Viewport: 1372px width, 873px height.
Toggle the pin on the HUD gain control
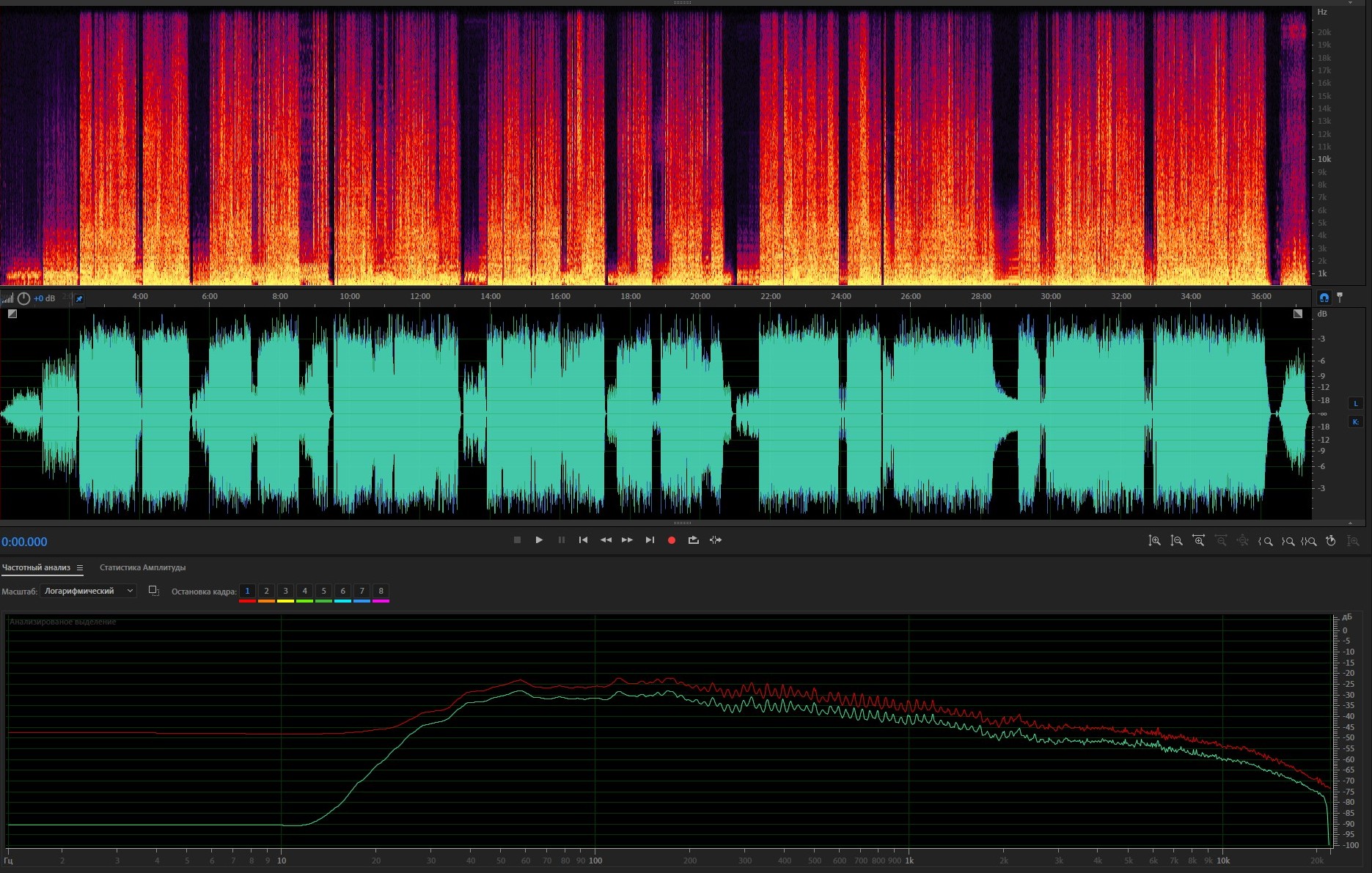tap(79, 298)
